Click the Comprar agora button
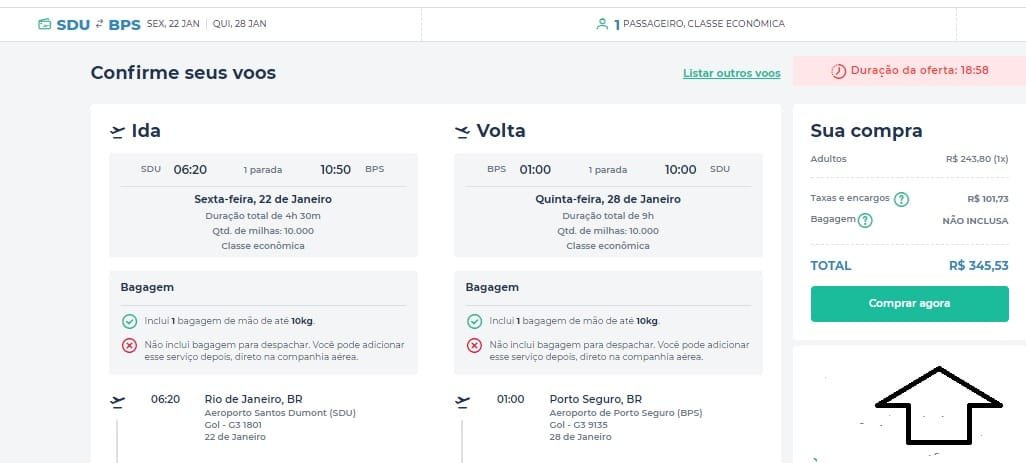Screen dimensions: 1026x463 pos(910,303)
